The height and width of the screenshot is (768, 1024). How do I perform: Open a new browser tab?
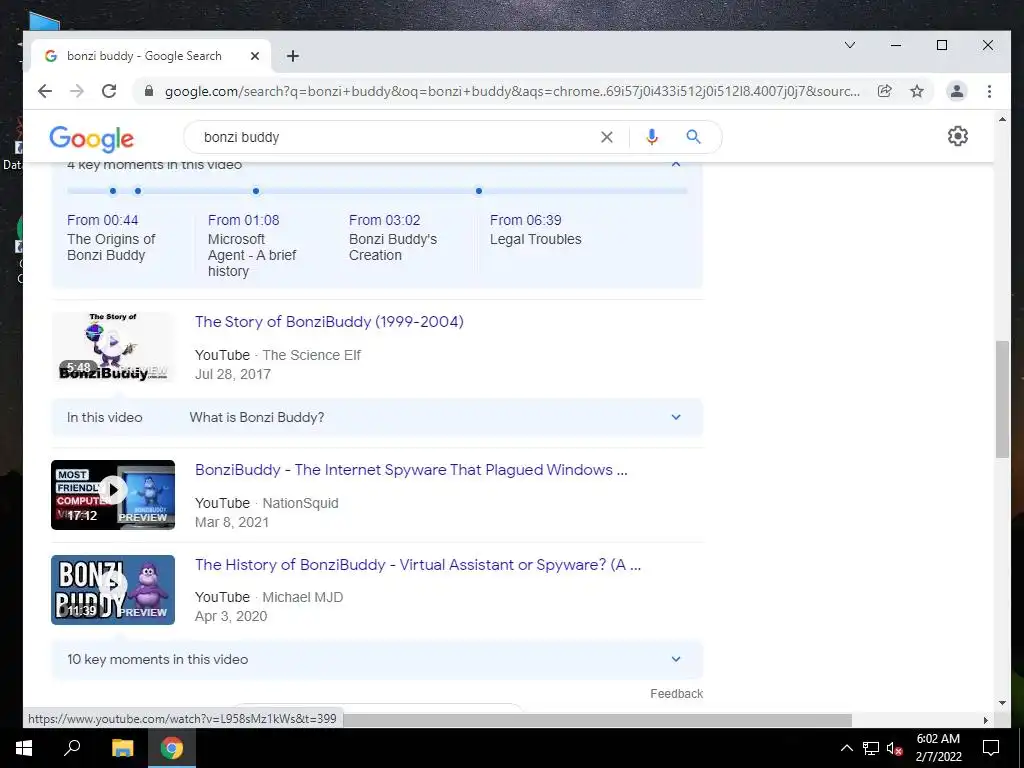[x=293, y=56]
